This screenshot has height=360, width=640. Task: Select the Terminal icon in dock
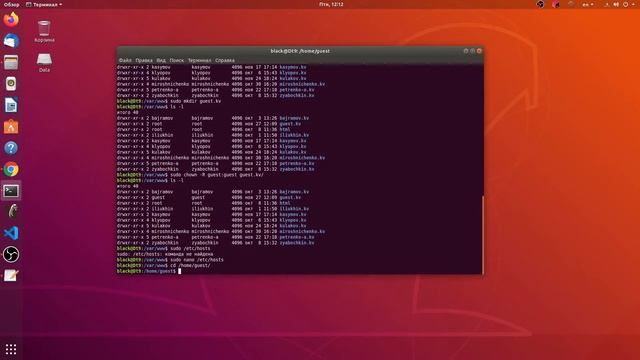(x=11, y=191)
